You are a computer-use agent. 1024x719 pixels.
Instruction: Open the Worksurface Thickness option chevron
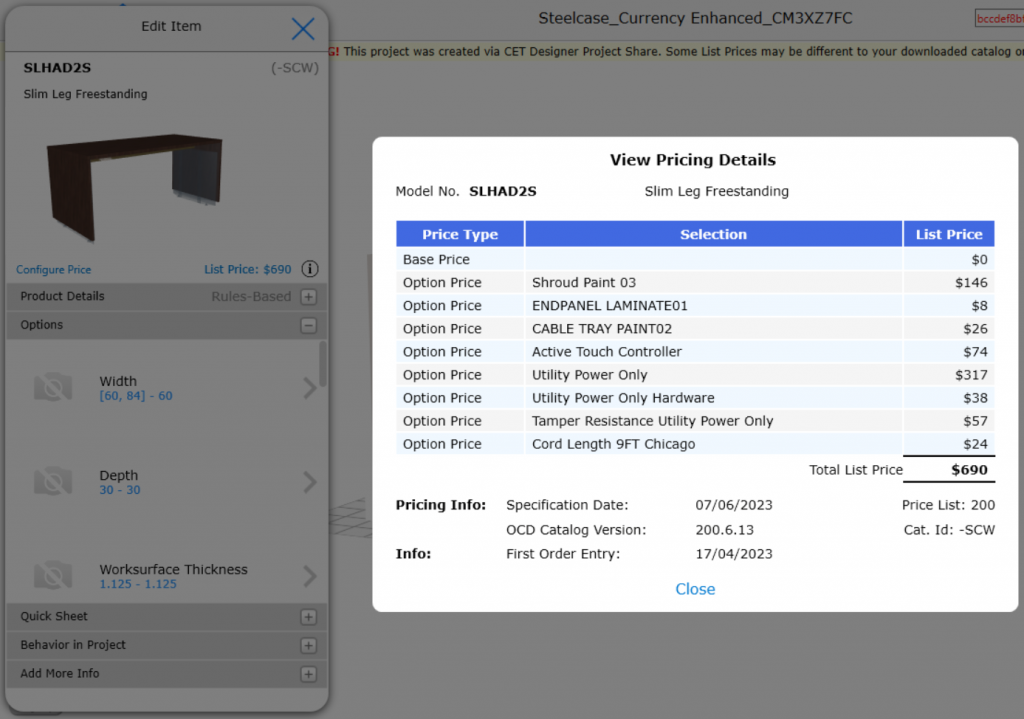(x=310, y=576)
